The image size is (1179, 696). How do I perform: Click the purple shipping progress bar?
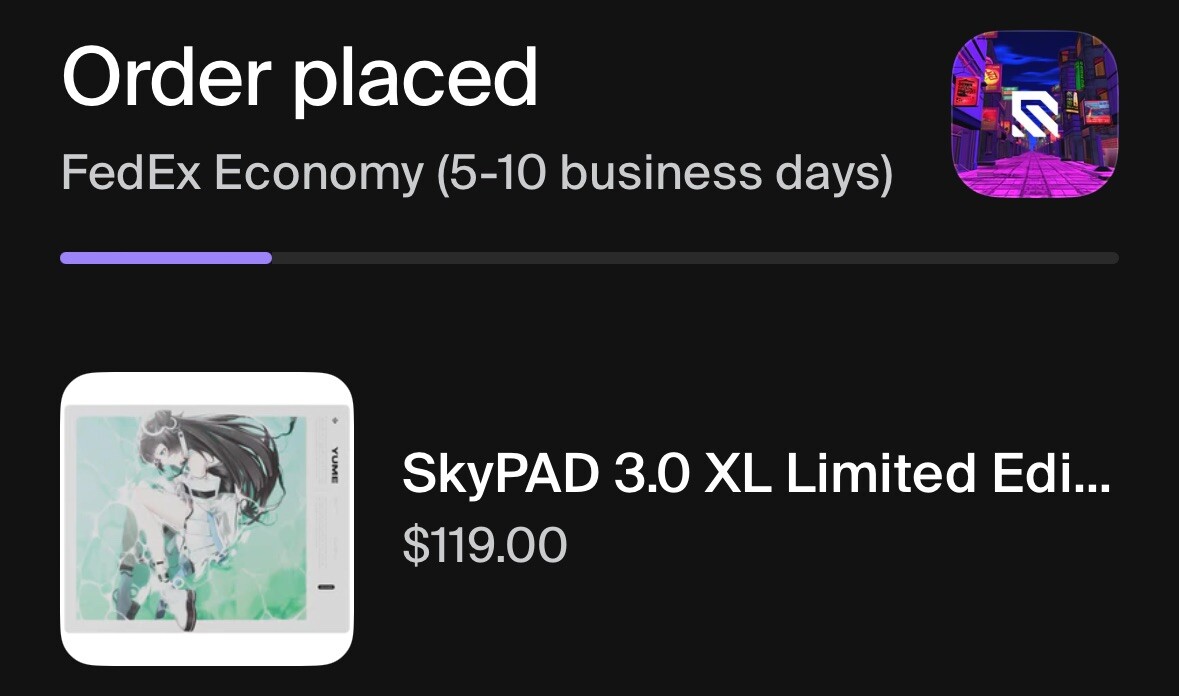click(x=165, y=259)
